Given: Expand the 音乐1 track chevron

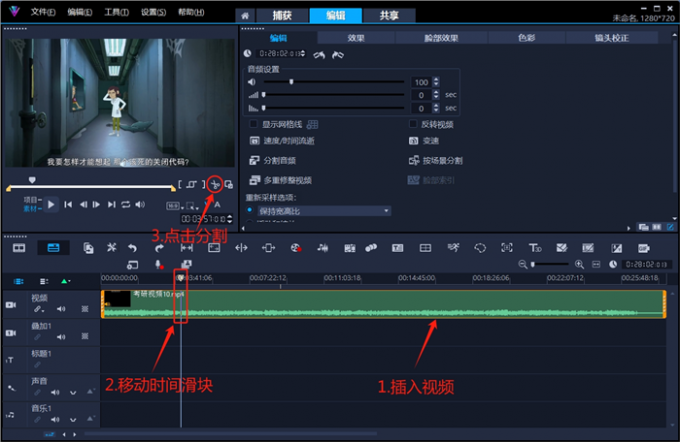Looking at the screenshot, I should click(73, 420).
